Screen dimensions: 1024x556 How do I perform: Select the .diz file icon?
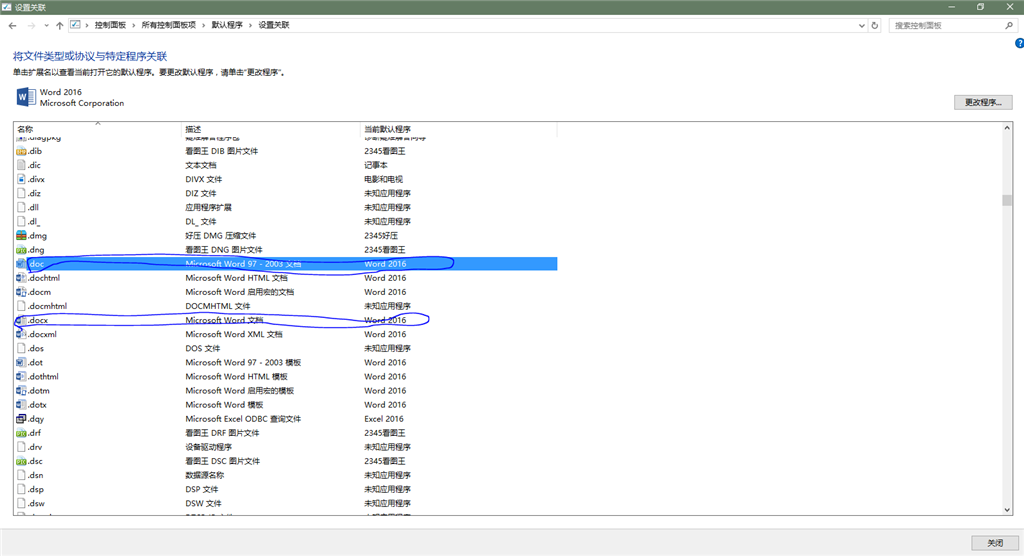21,193
